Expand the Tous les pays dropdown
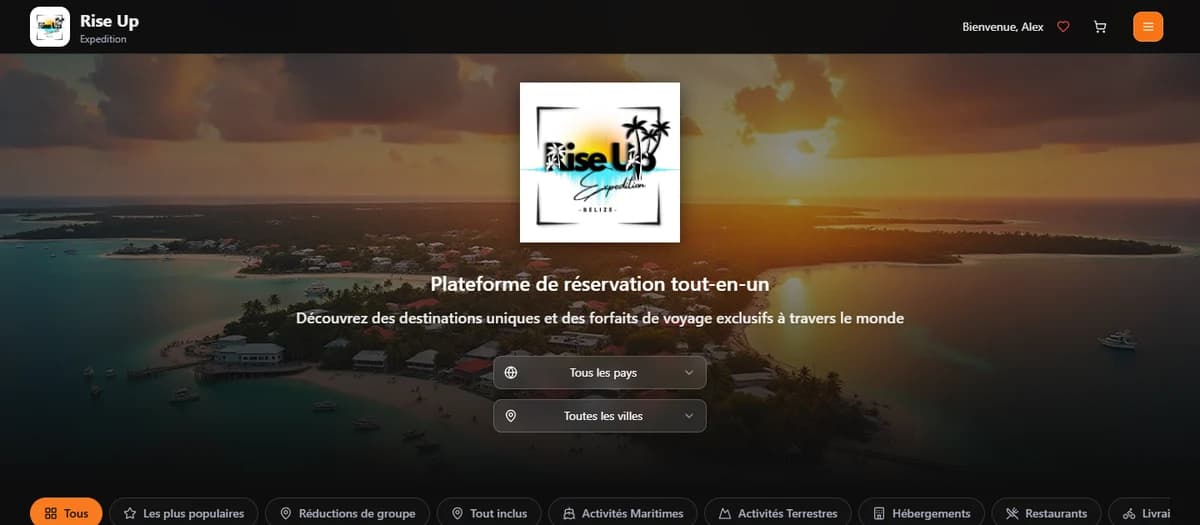 click(x=600, y=373)
